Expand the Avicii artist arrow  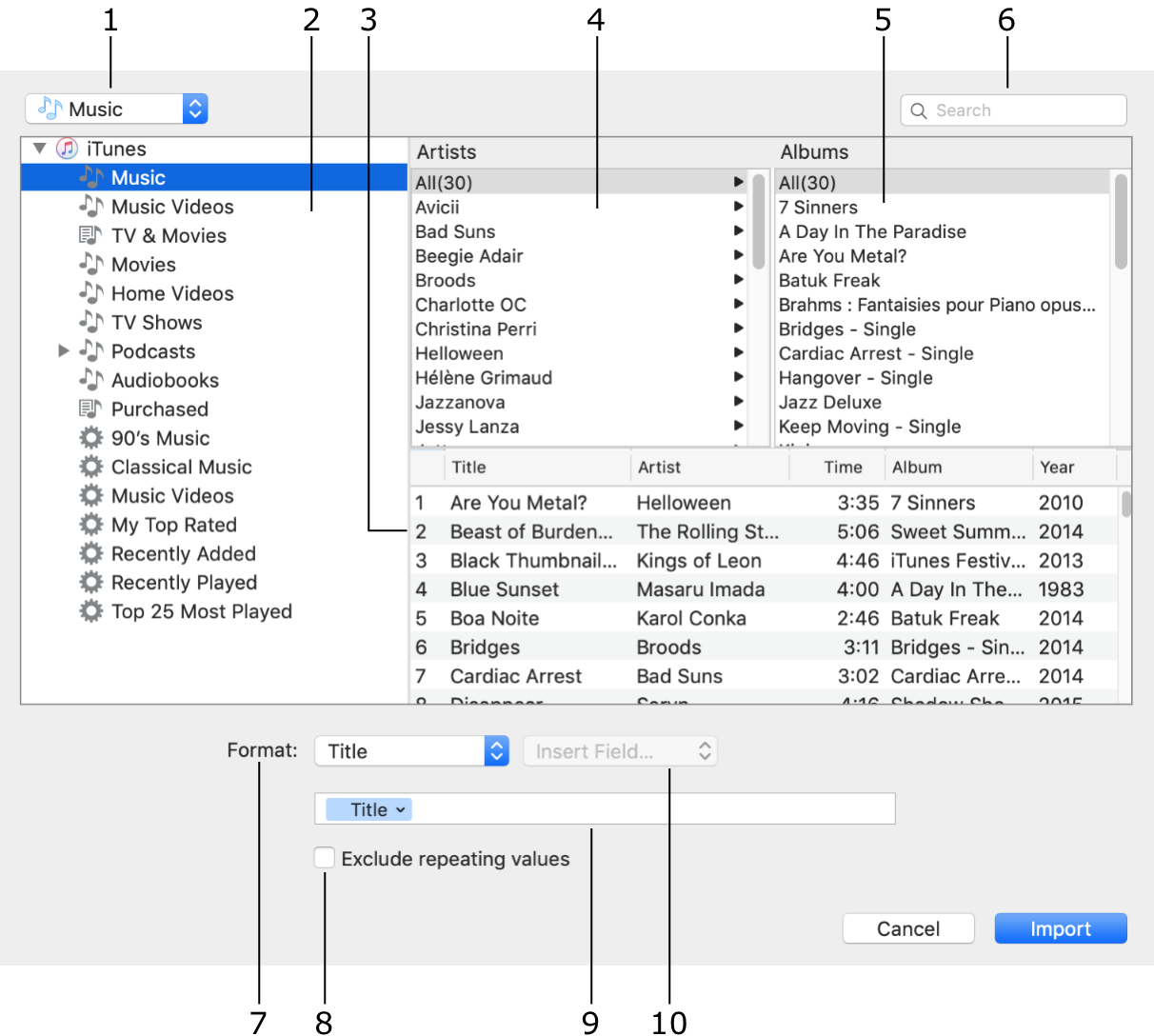click(x=739, y=207)
